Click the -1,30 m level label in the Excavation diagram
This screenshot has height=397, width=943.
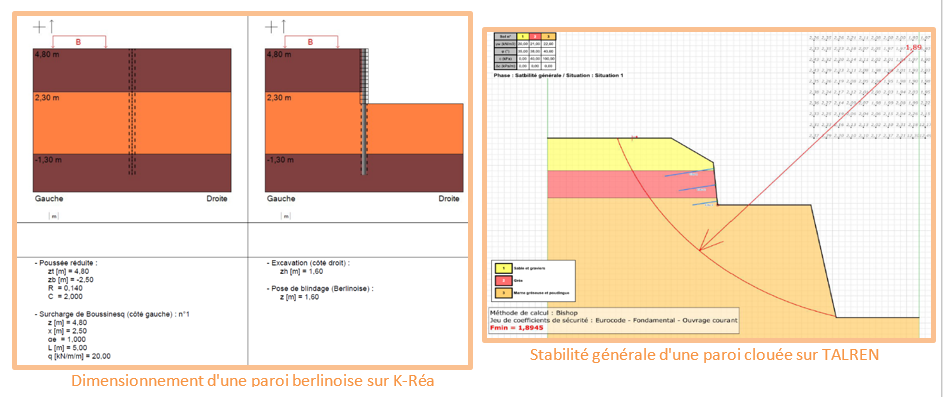point(280,159)
